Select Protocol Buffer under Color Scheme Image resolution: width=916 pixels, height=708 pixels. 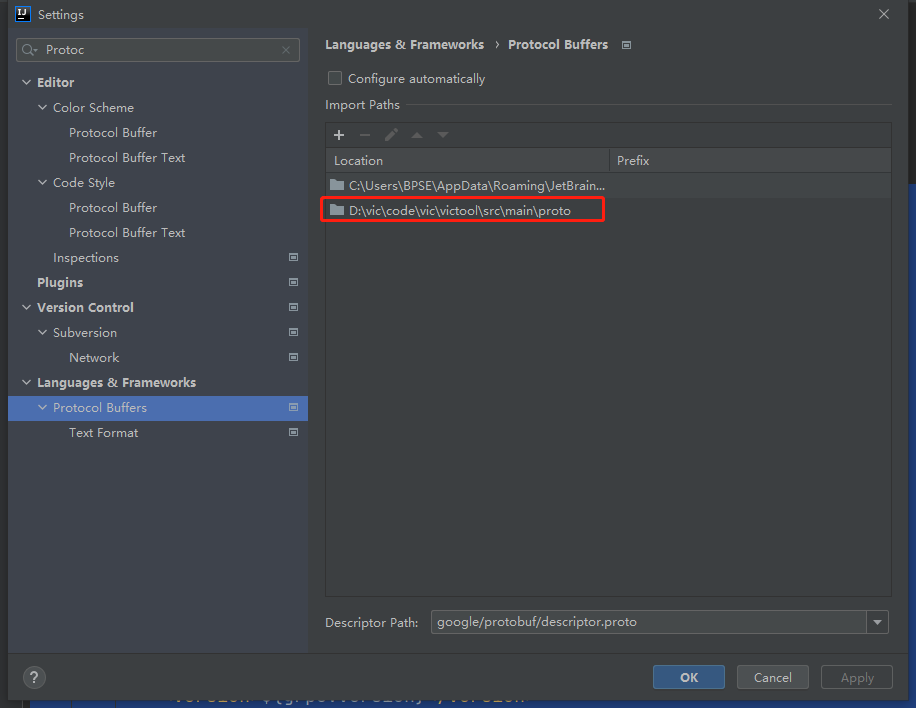pyautogui.click(x=113, y=133)
